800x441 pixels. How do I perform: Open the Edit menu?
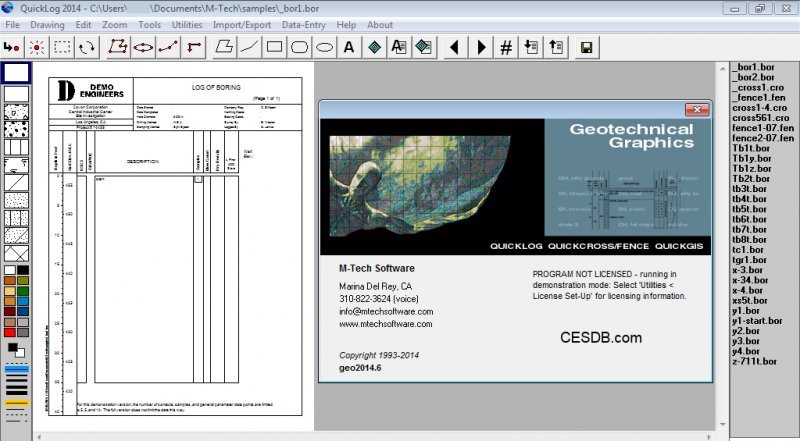pyautogui.click(x=83, y=24)
